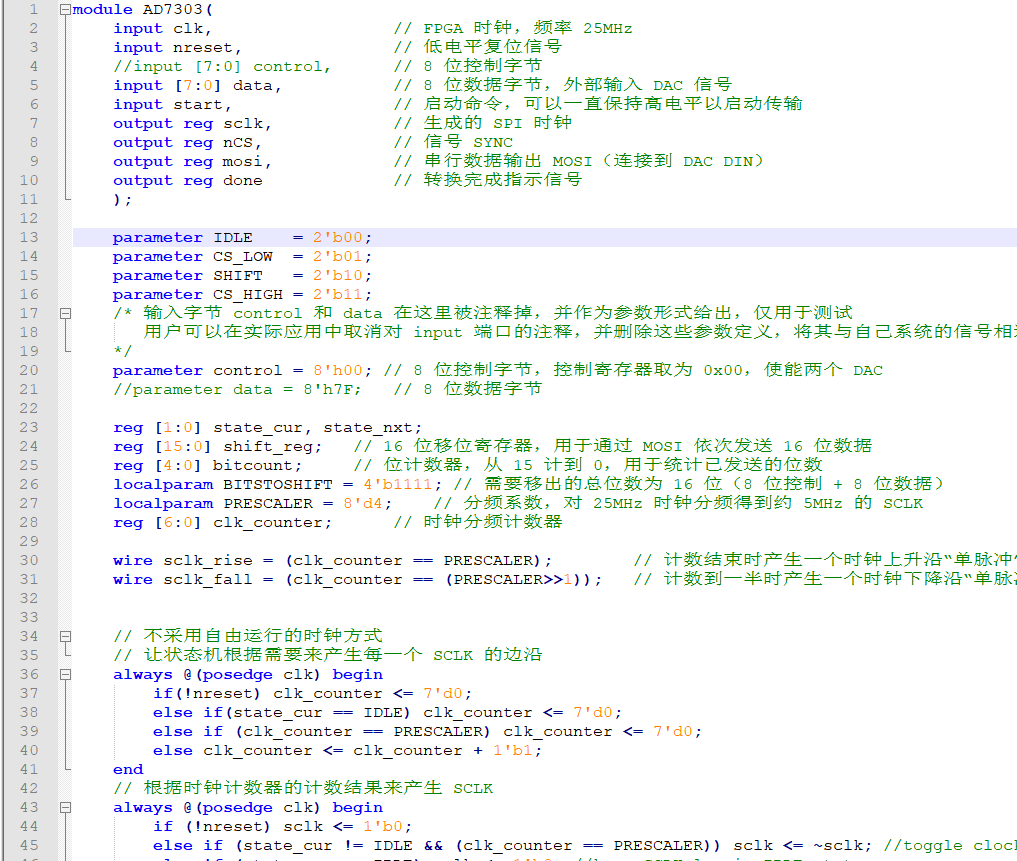Click 'if(!nreset) clk_counter <= 7'd0;' line
The height and width of the screenshot is (861, 1017).
(x=313, y=694)
